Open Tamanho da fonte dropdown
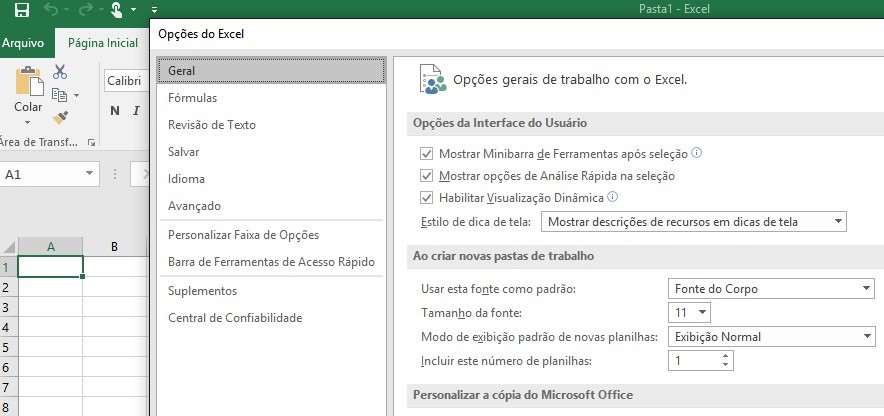Screen dimensions: 884x416 (689, 312)
